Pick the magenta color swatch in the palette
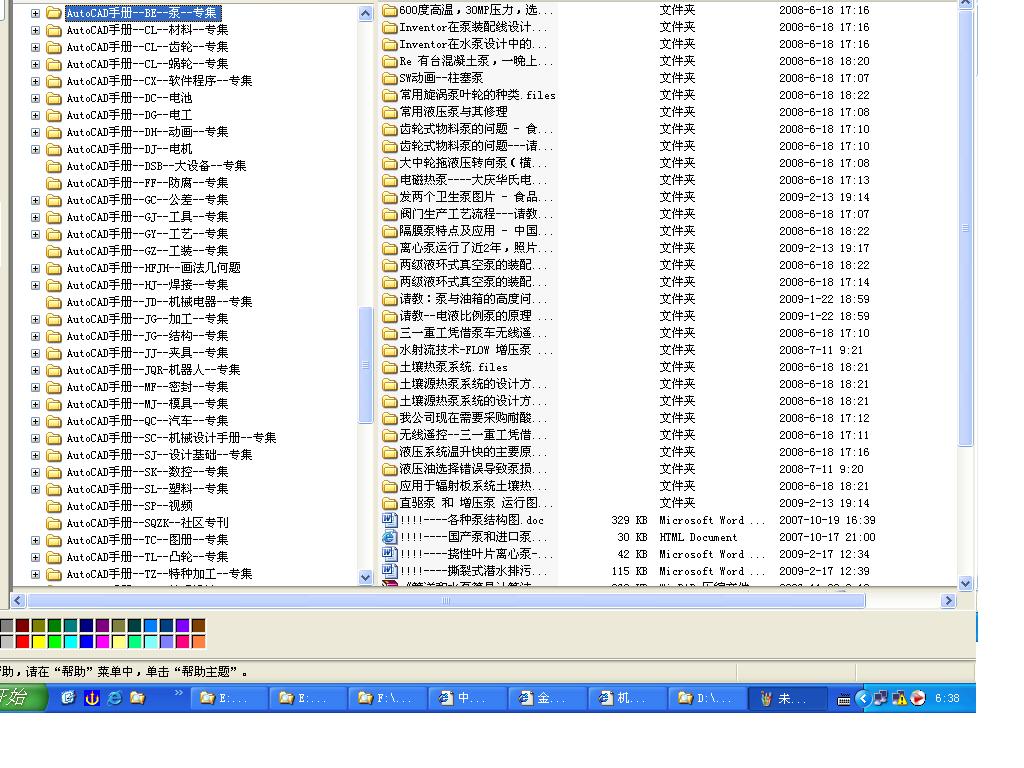1024x768 pixels. [103, 641]
